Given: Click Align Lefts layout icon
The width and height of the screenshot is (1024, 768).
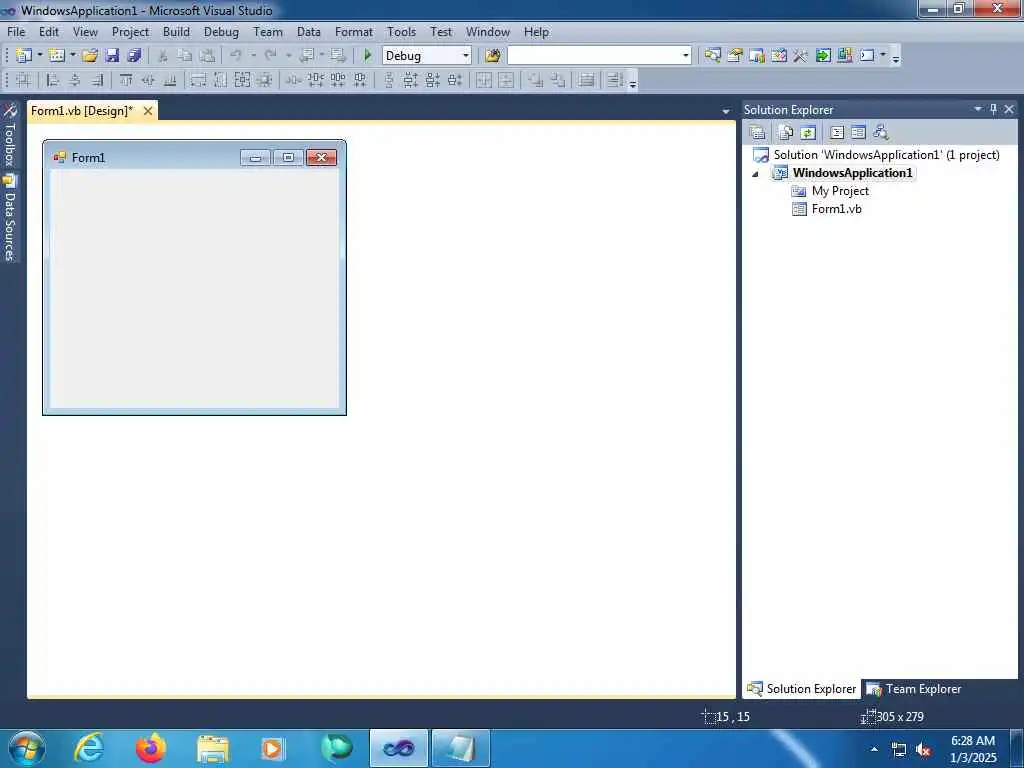Looking at the screenshot, I should pos(53,80).
